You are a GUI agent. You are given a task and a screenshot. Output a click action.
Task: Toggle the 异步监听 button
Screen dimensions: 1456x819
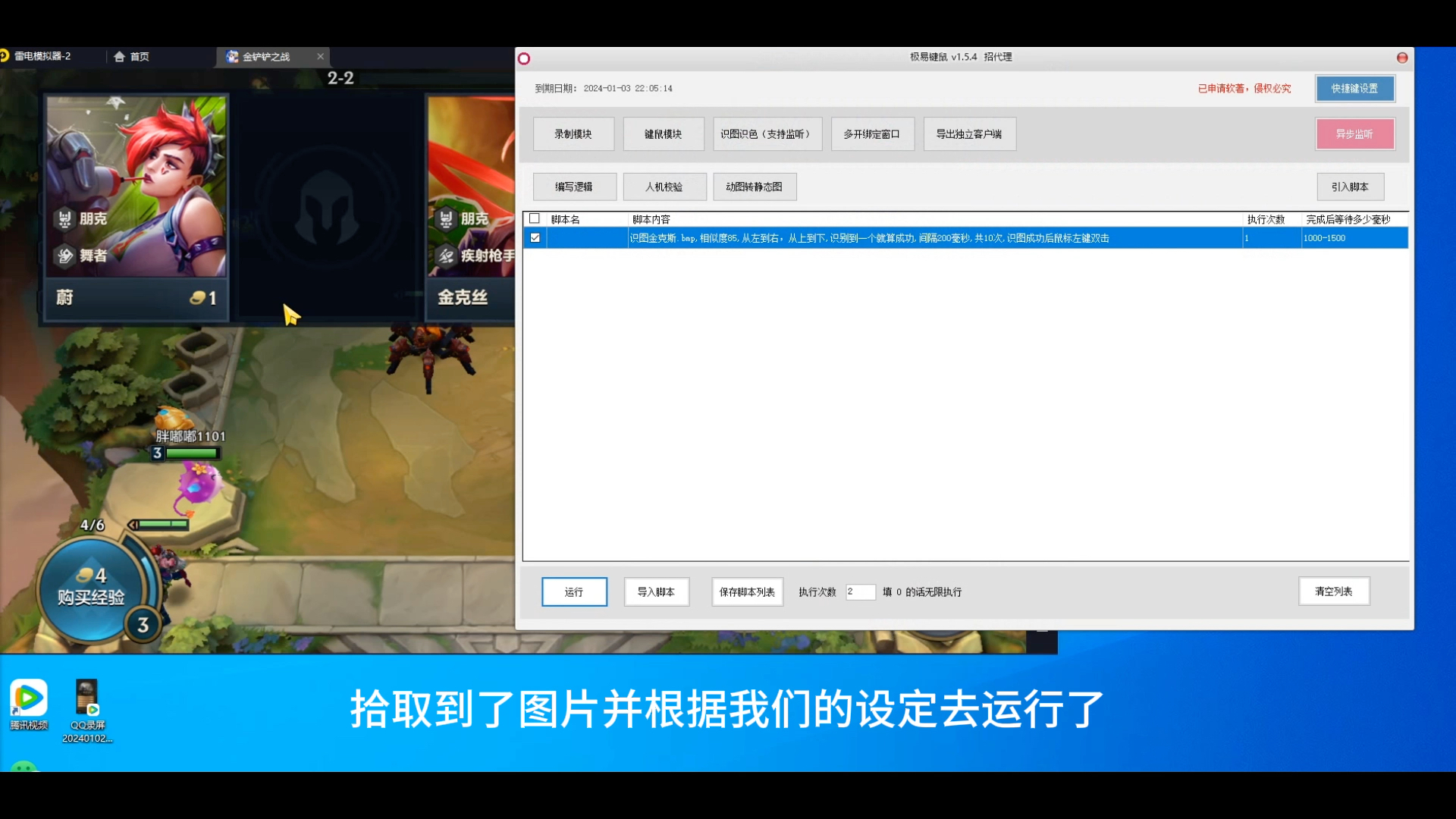click(x=1354, y=134)
